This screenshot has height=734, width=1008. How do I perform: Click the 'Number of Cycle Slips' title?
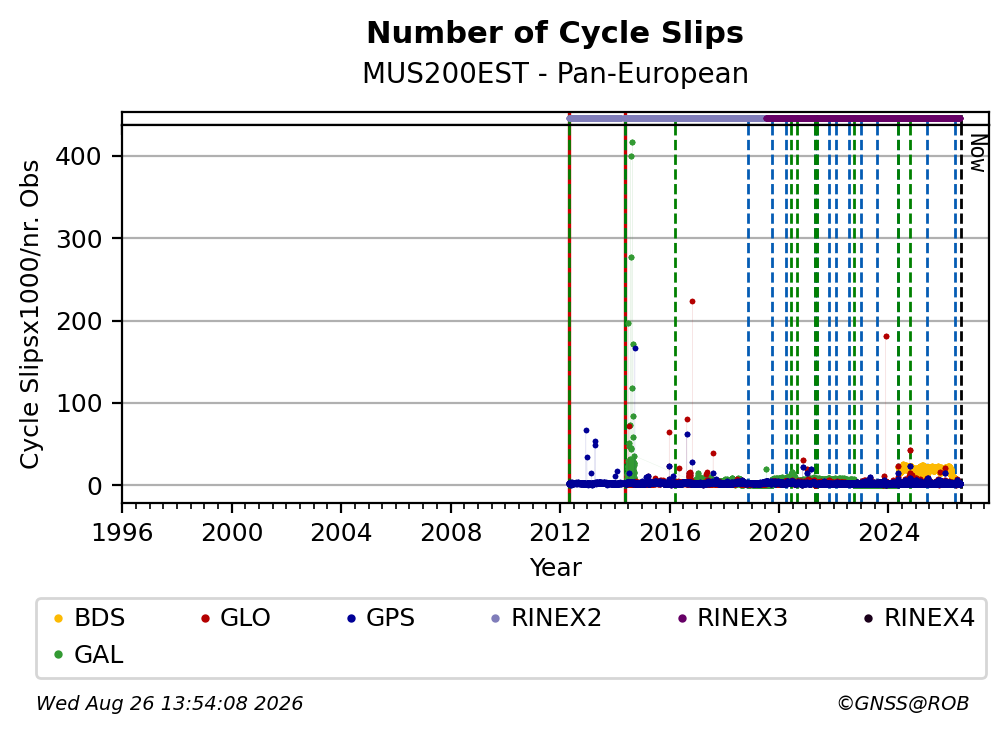555,33
